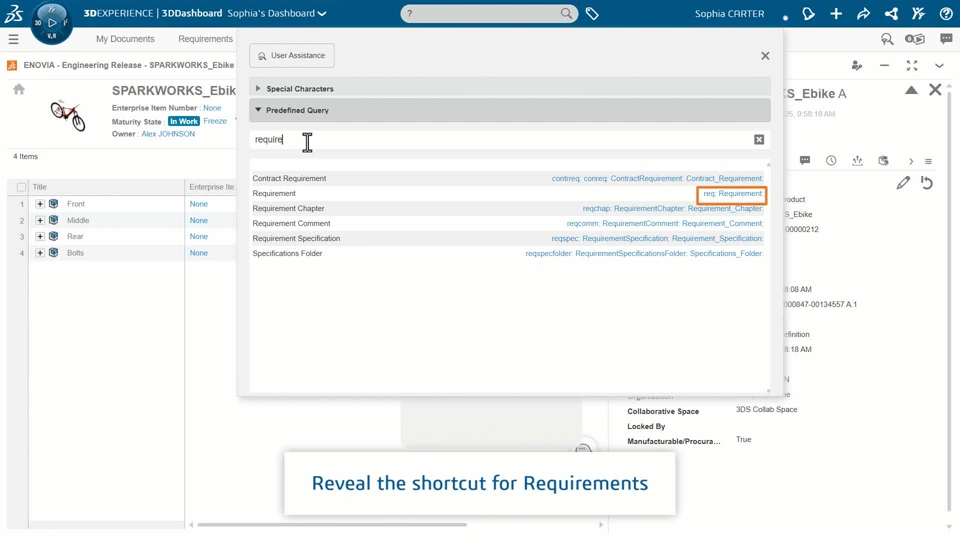Click the share arrow icon

(863, 13)
